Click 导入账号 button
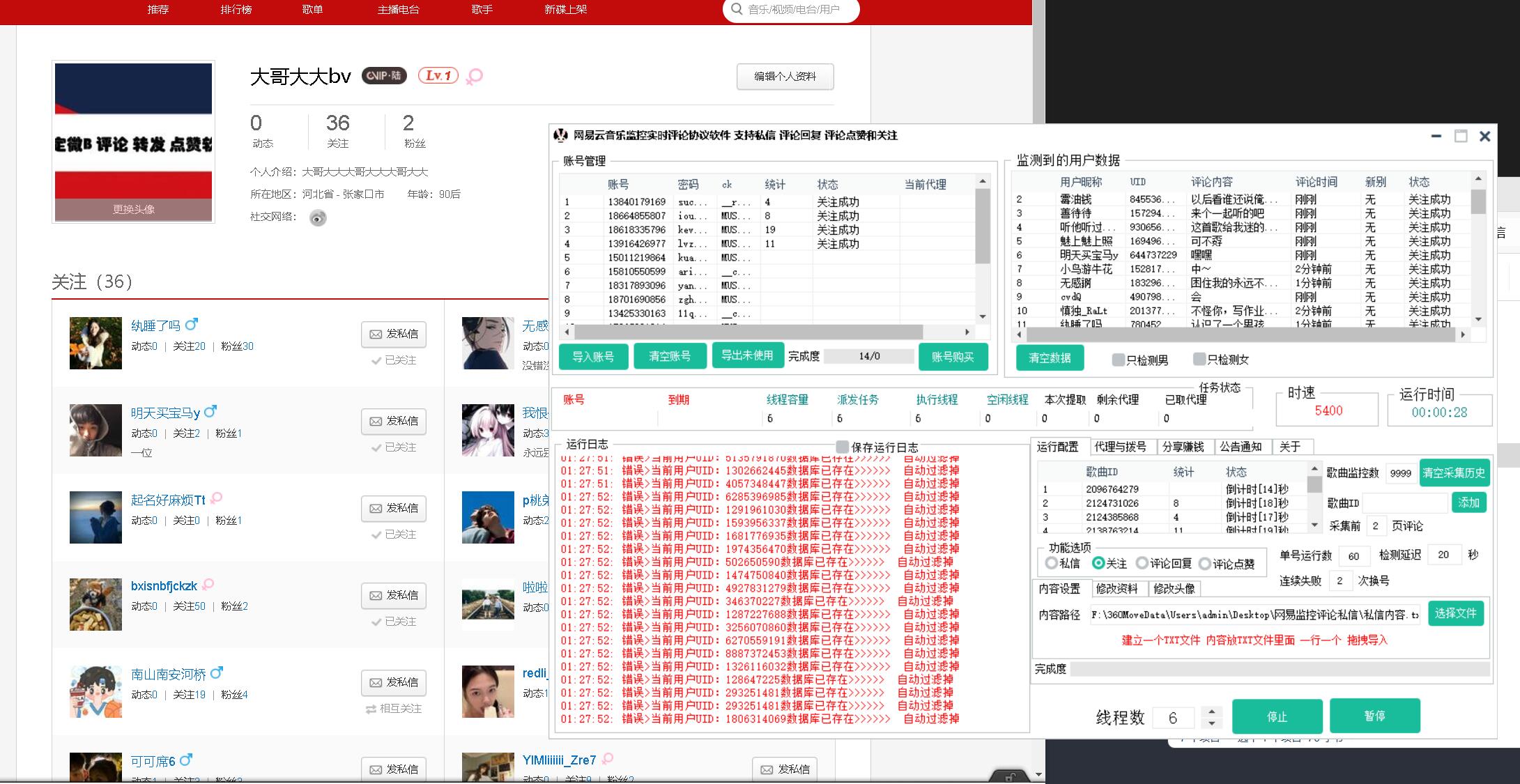 (593, 357)
